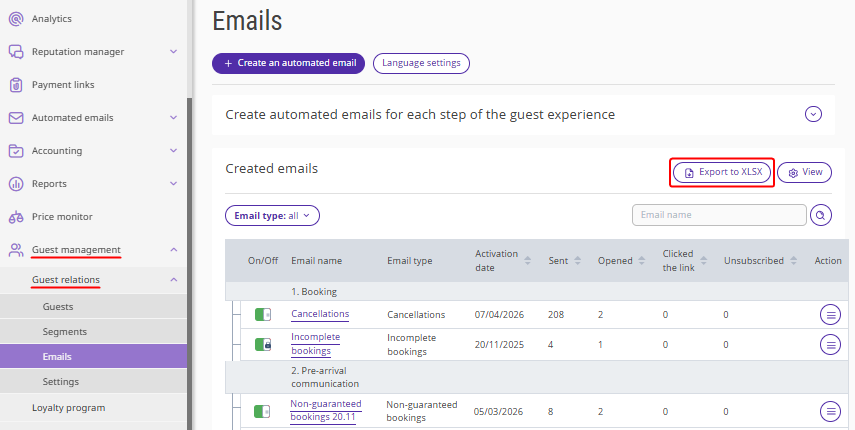
Task: Toggle the Incomplete bookings email switch
Action: [x=263, y=344]
